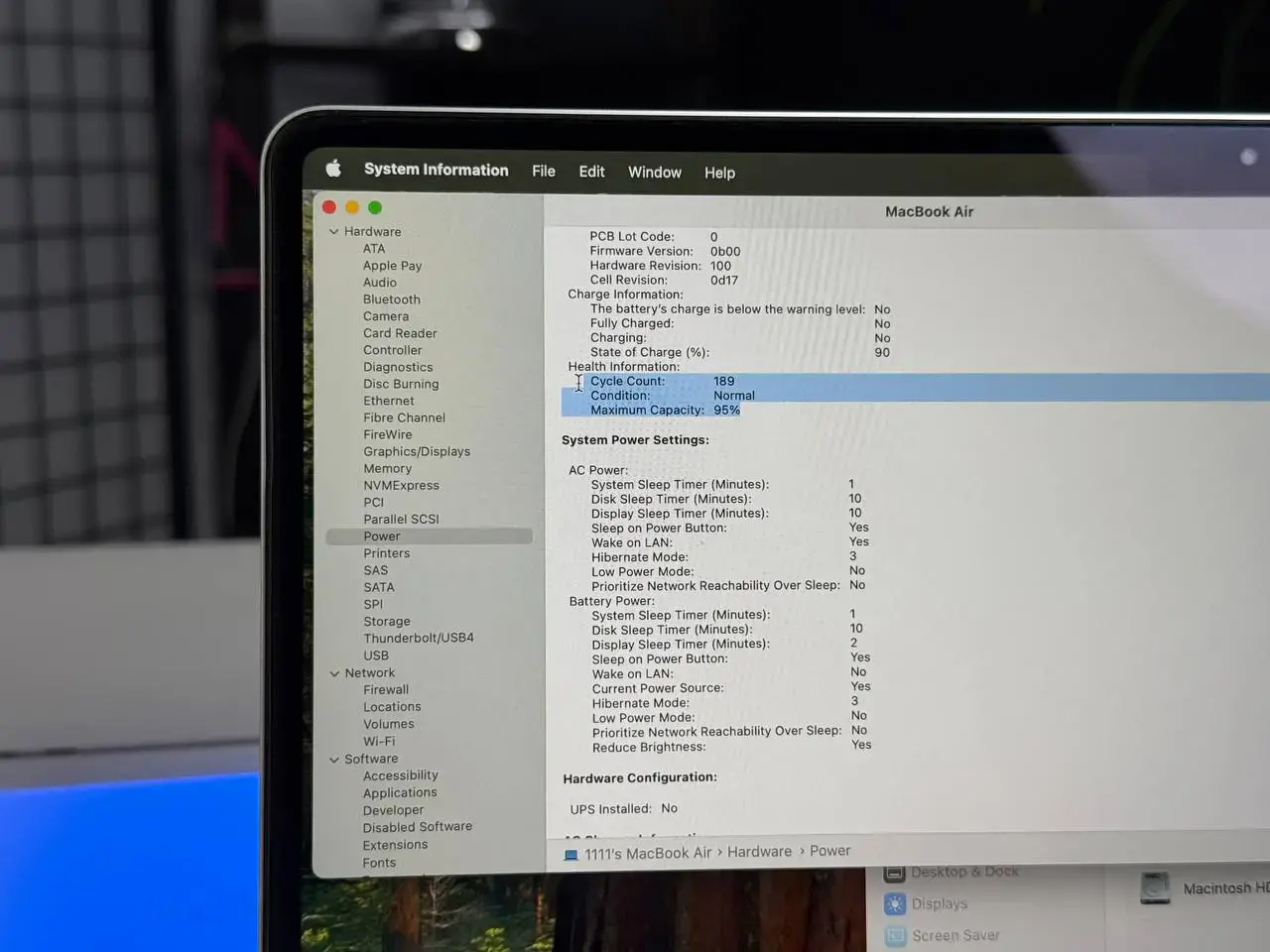Select Applications under Software
This screenshot has width=1270, height=952.
pyautogui.click(x=399, y=793)
